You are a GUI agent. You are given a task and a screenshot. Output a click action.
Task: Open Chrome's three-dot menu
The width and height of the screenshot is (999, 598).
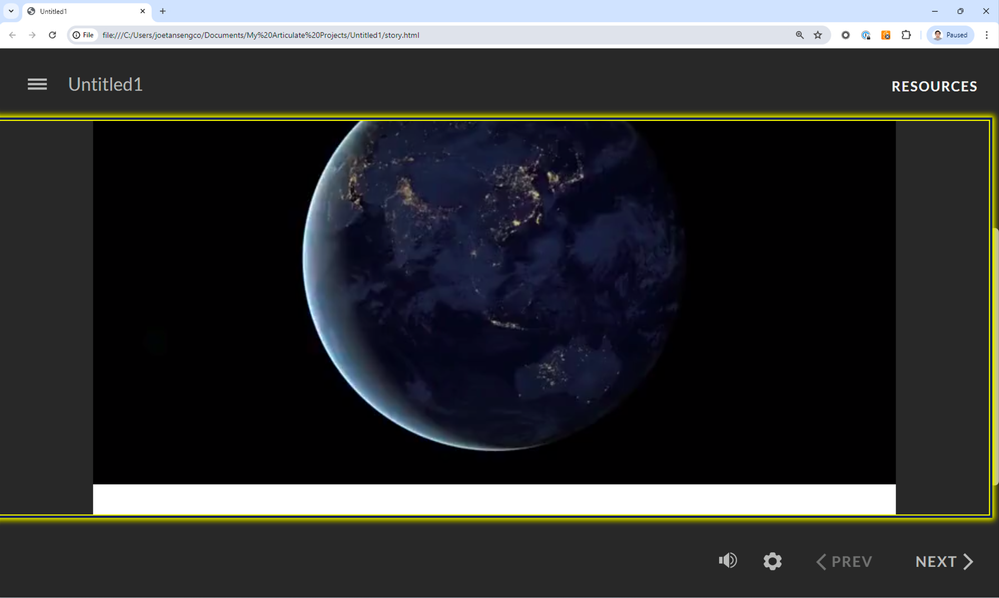point(986,35)
